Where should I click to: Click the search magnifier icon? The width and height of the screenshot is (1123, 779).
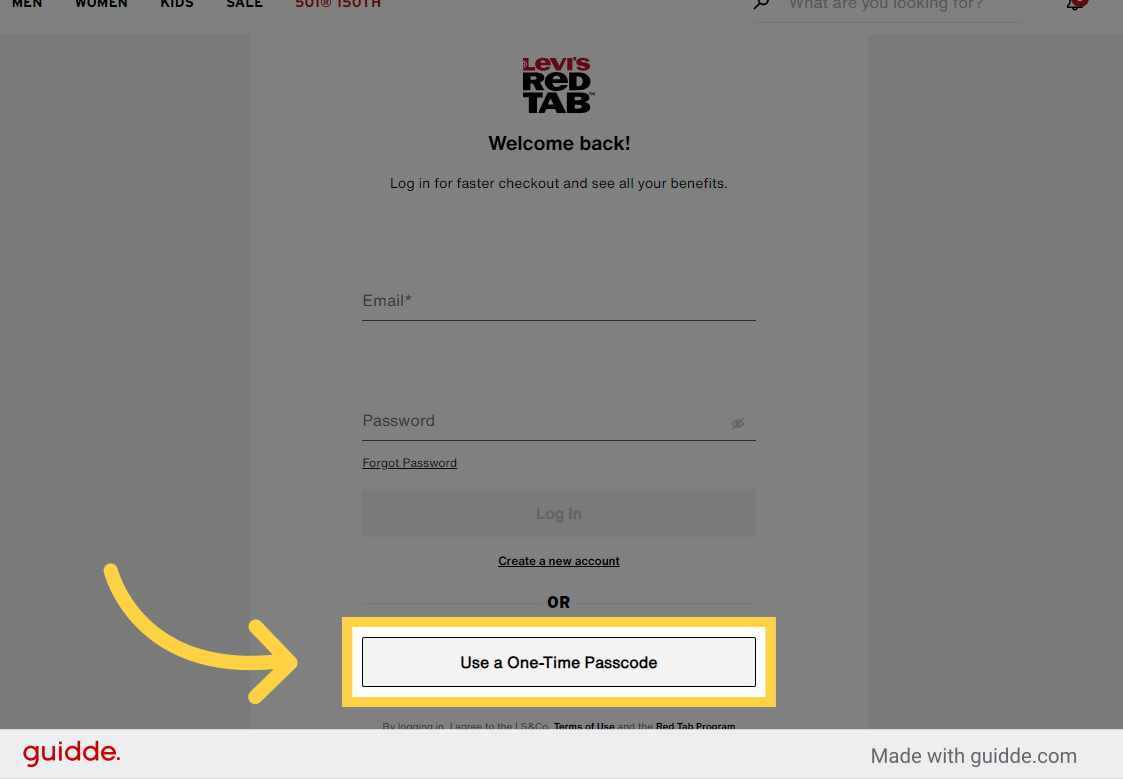(761, 4)
